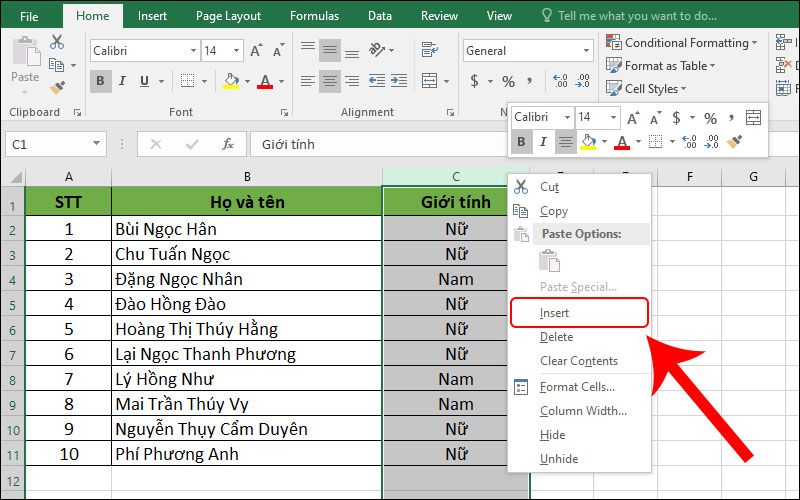Image resolution: width=800 pixels, height=500 pixels.
Task: Toggle Bold in the mini toolbar
Action: point(521,141)
